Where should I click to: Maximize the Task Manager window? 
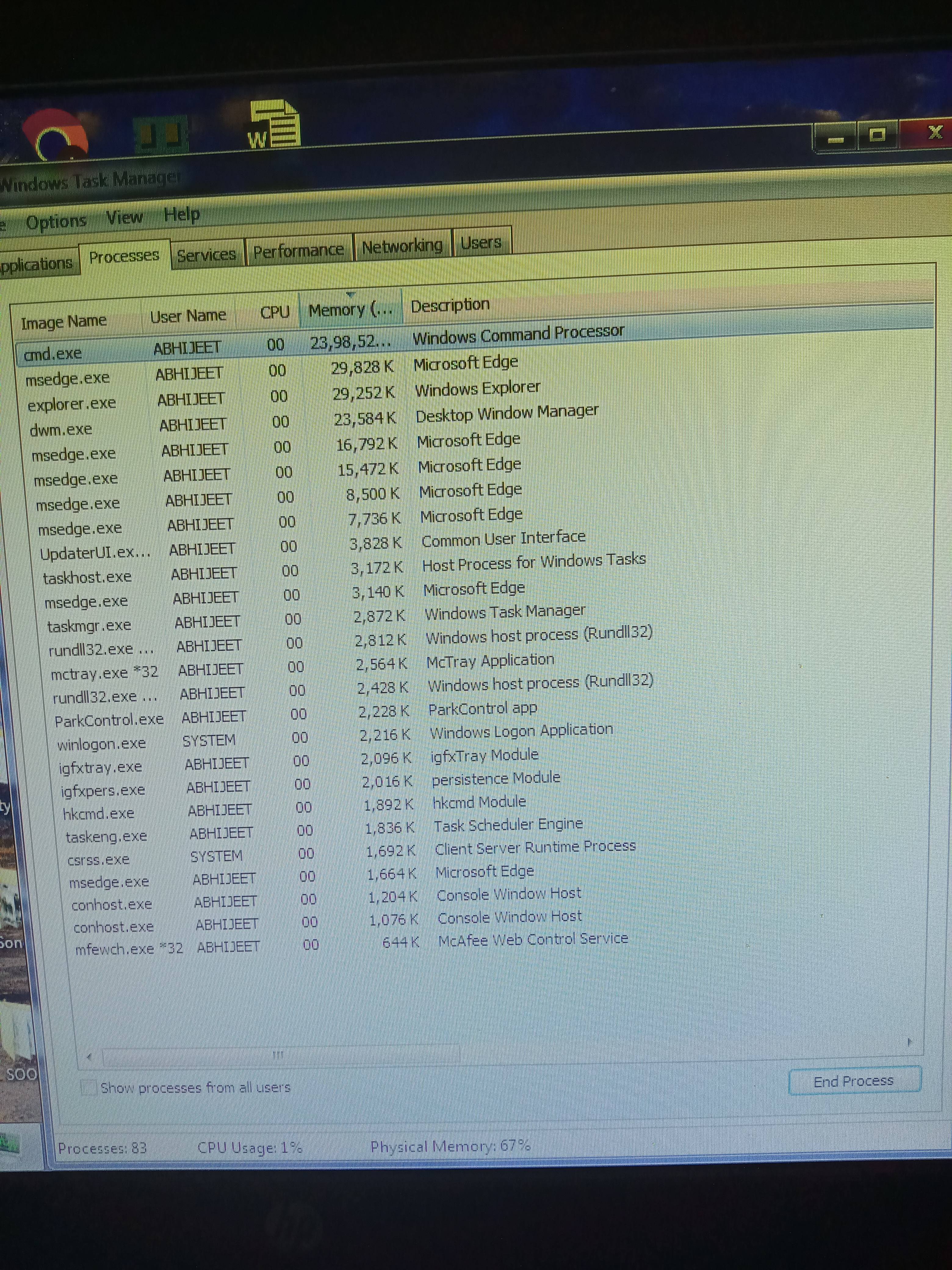878,135
